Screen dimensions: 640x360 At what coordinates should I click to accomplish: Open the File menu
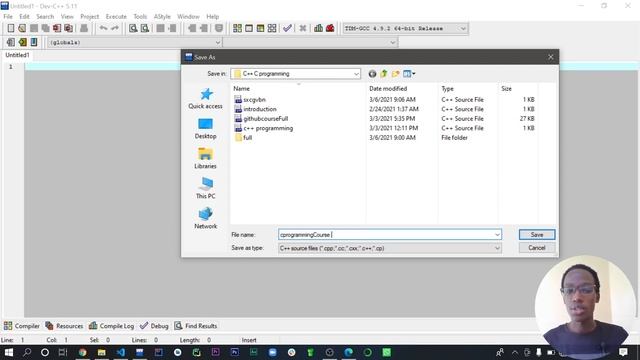8,16
